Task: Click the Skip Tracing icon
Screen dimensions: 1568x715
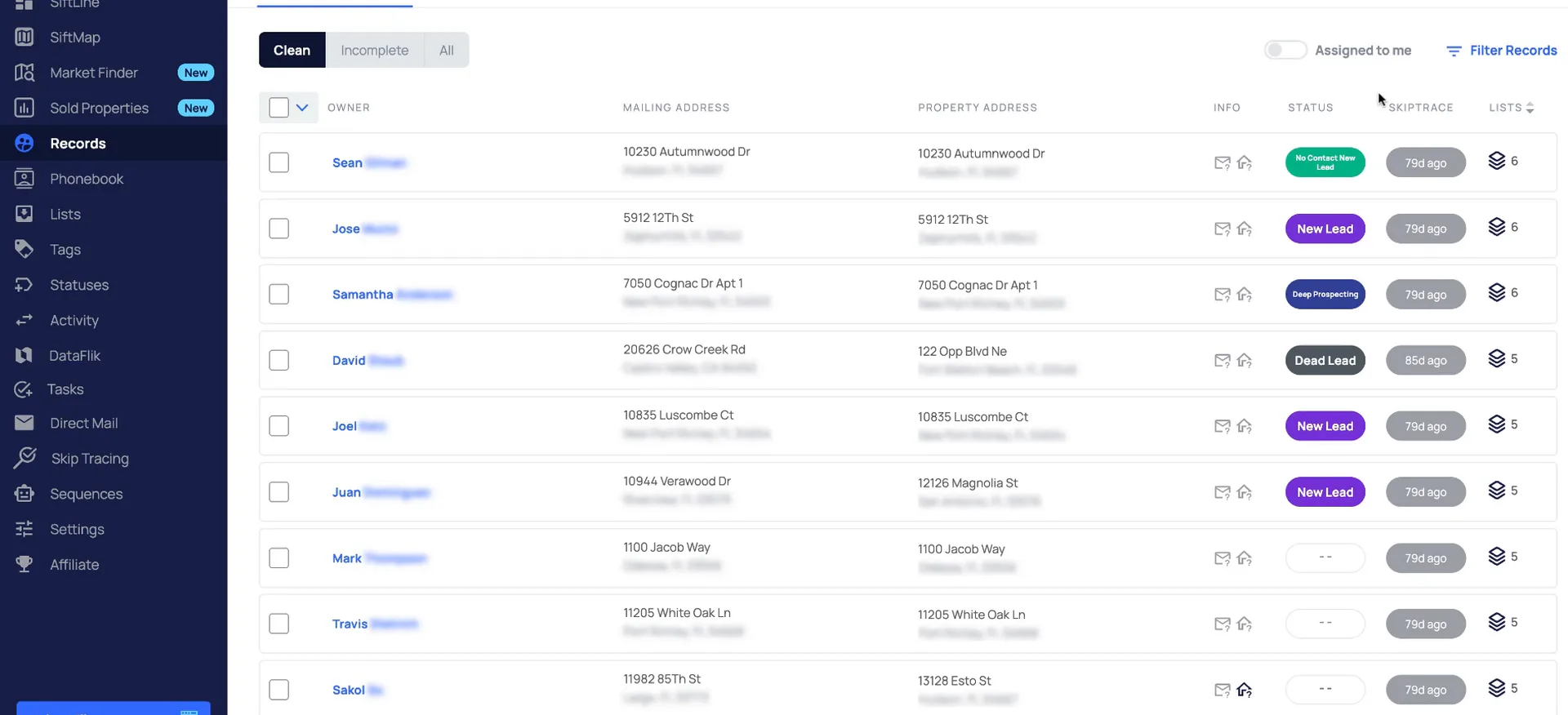Action: coord(25,458)
